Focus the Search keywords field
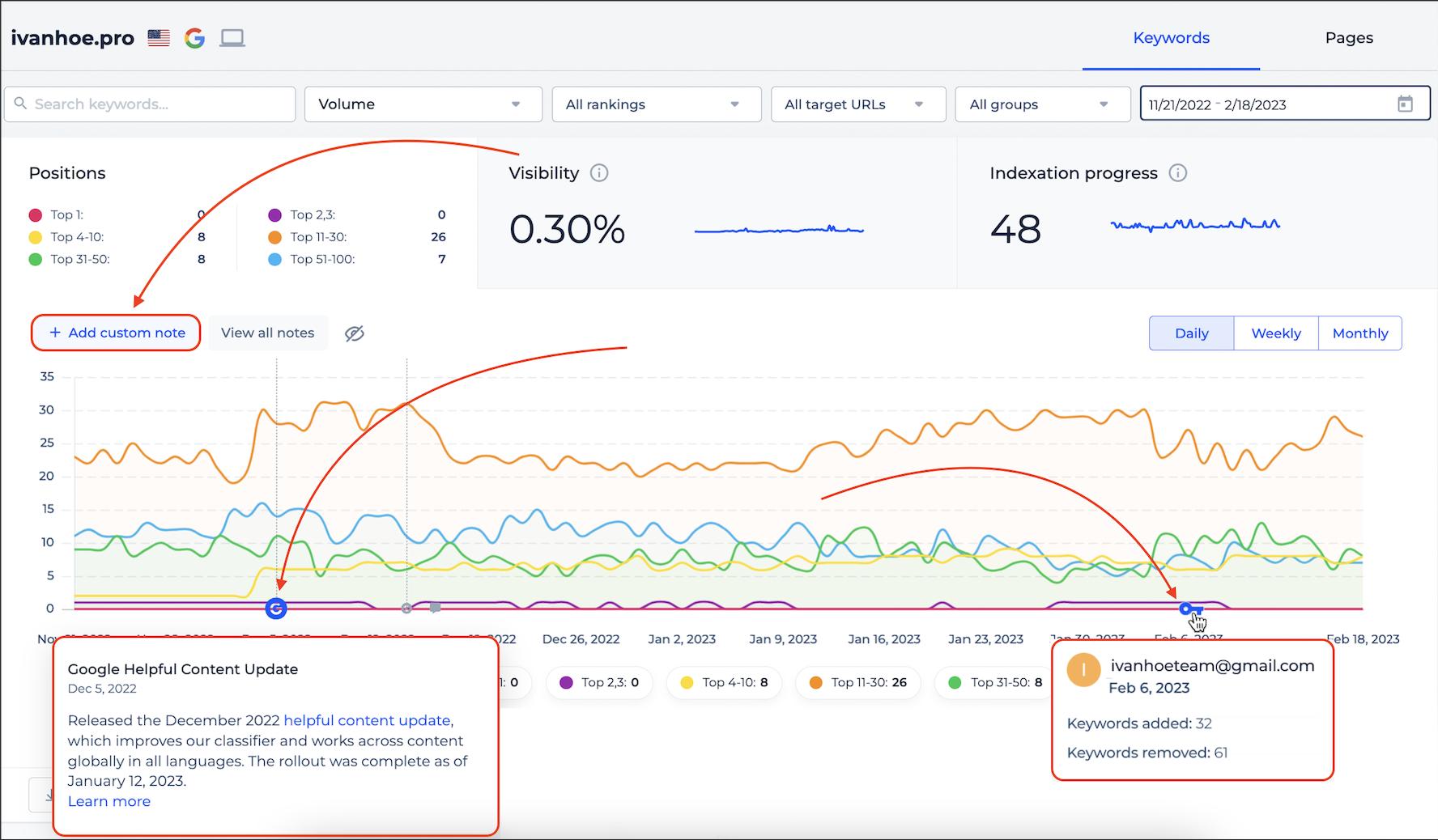 [150, 104]
